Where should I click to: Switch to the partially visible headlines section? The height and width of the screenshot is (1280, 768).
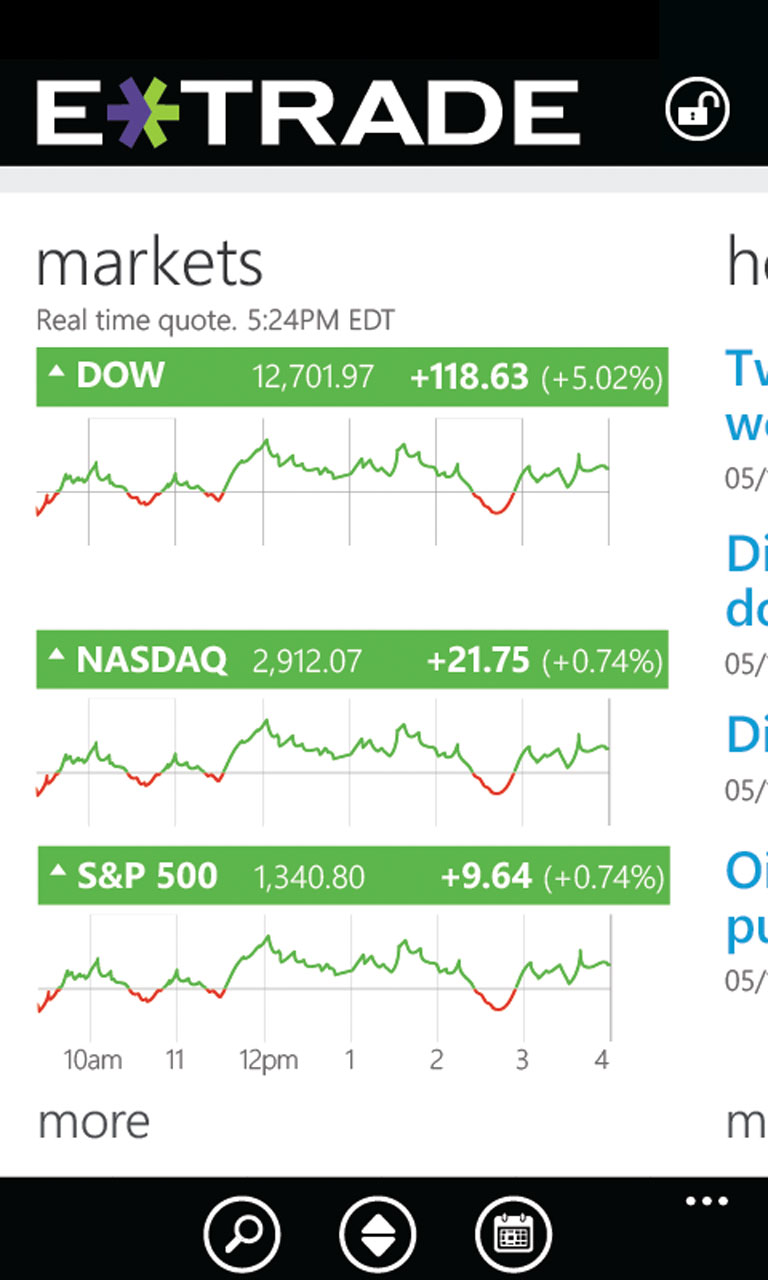click(746, 263)
